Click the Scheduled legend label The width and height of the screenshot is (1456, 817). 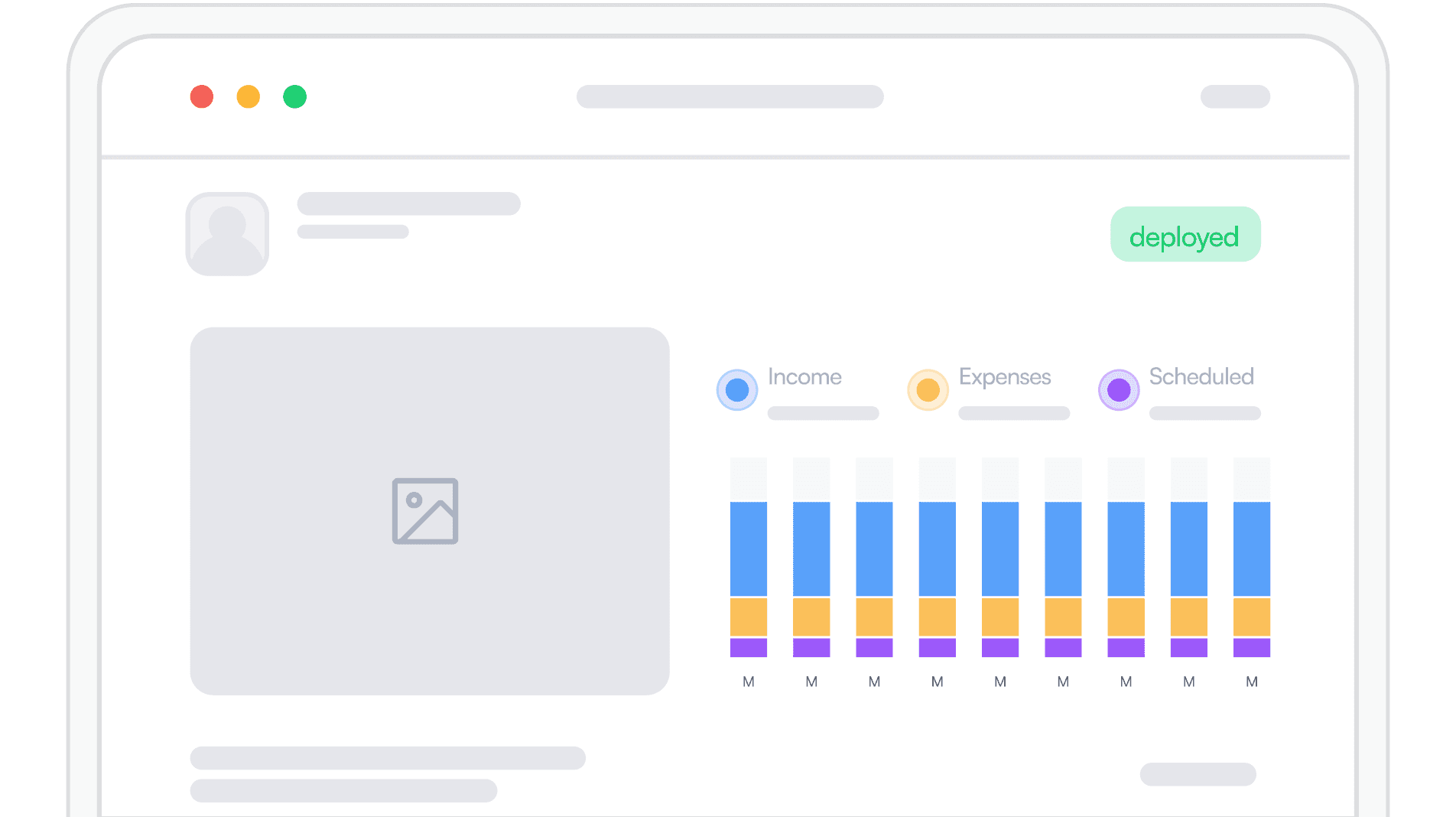(x=1201, y=377)
